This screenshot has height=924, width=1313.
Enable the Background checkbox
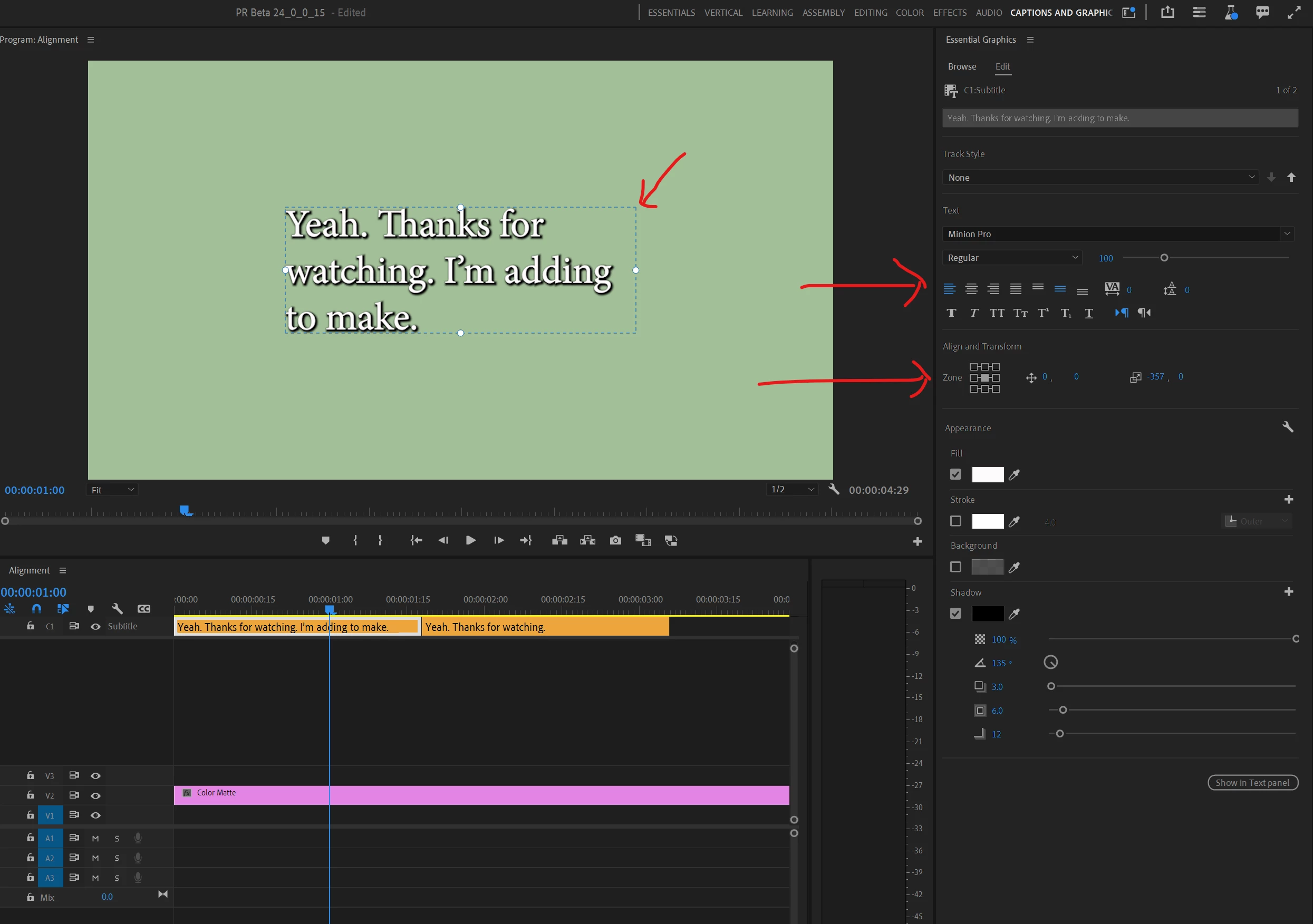point(955,567)
